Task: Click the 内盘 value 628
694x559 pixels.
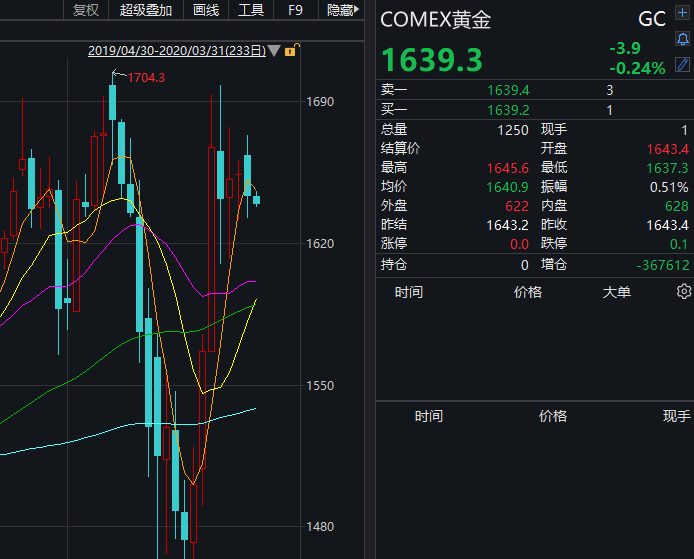Action: click(677, 206)
